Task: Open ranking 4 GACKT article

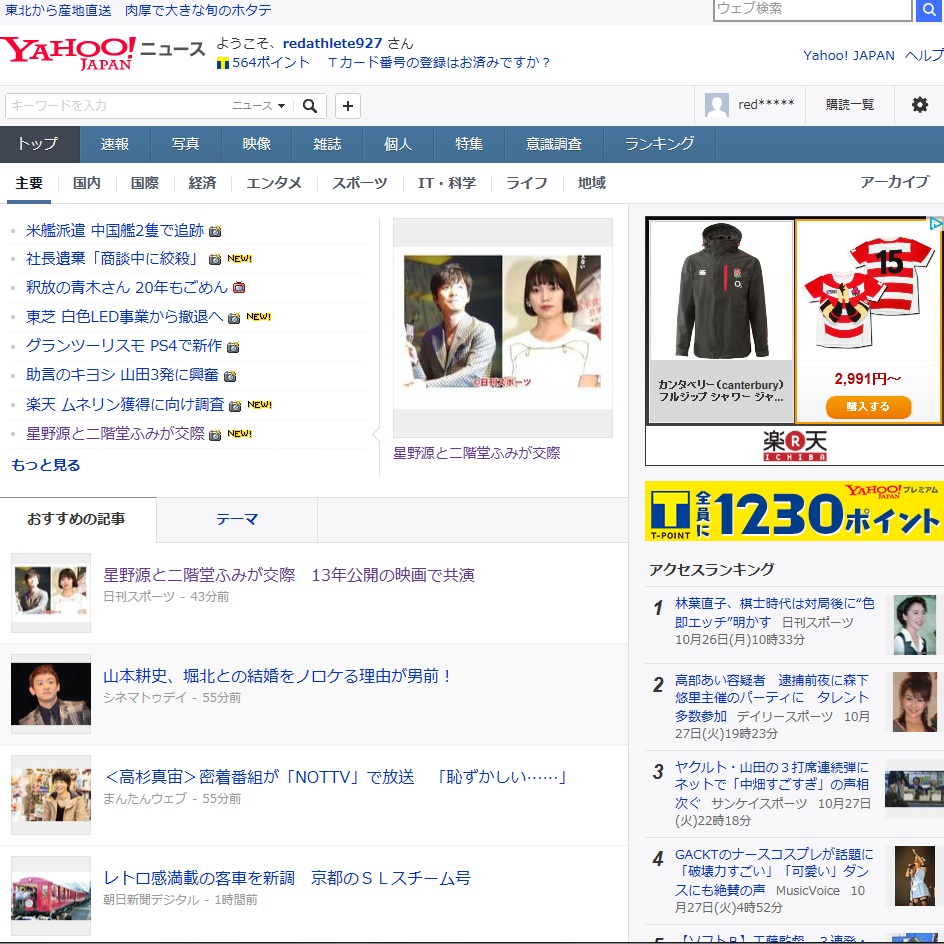Action: click(x=774, y=872)
